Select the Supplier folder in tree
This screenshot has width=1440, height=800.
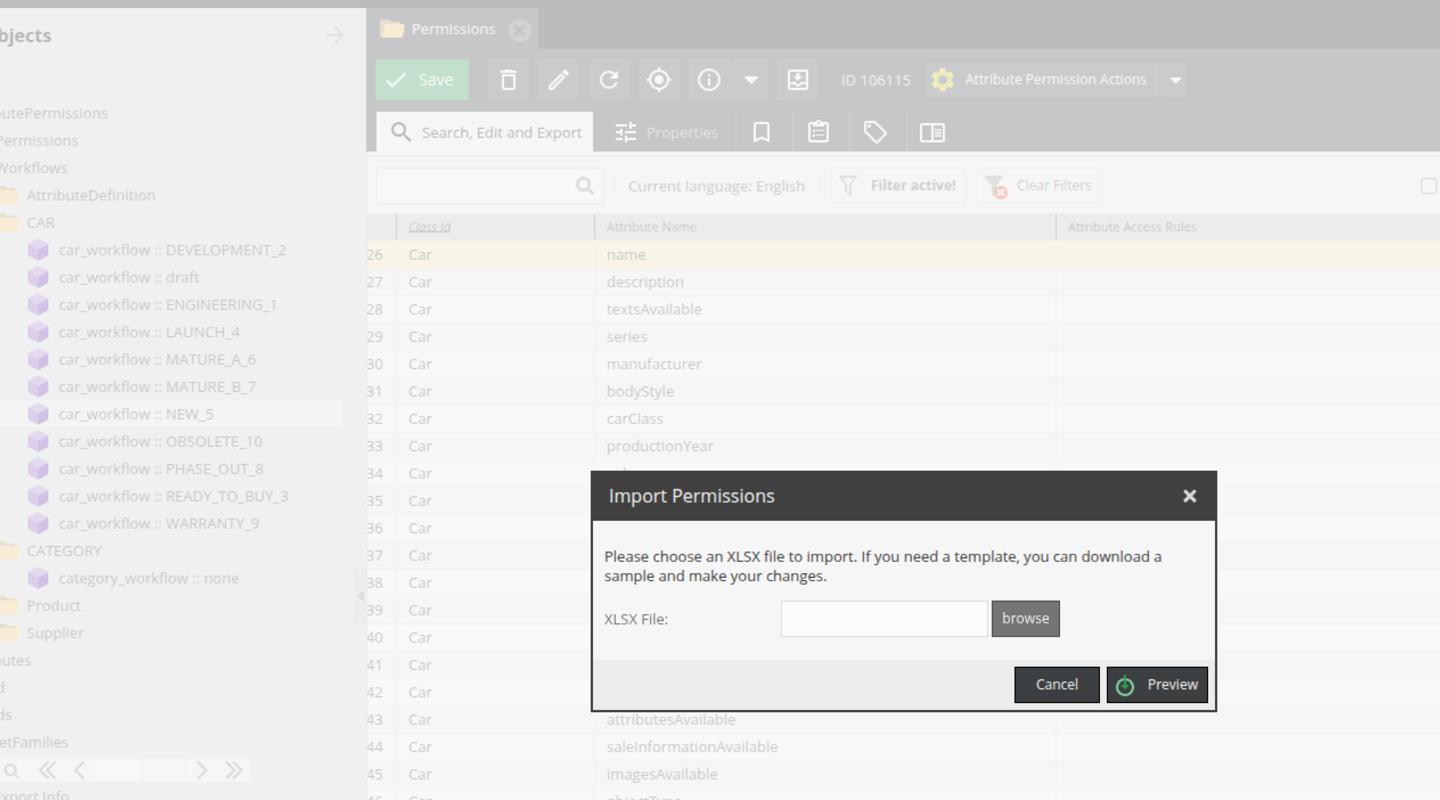55,633
